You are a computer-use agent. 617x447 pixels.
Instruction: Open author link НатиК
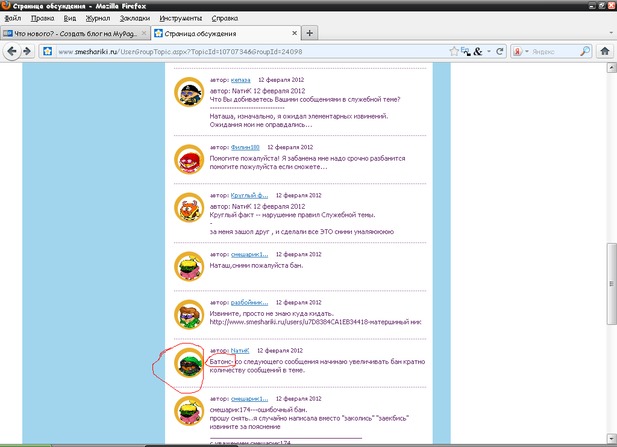240,350
